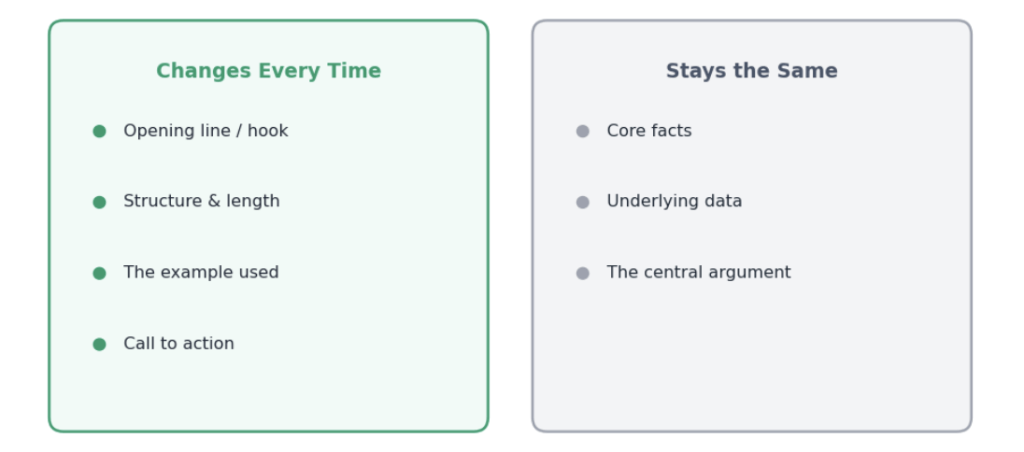Click The central argument text
The image size is (1024, 452).
[x=699, y=272]
